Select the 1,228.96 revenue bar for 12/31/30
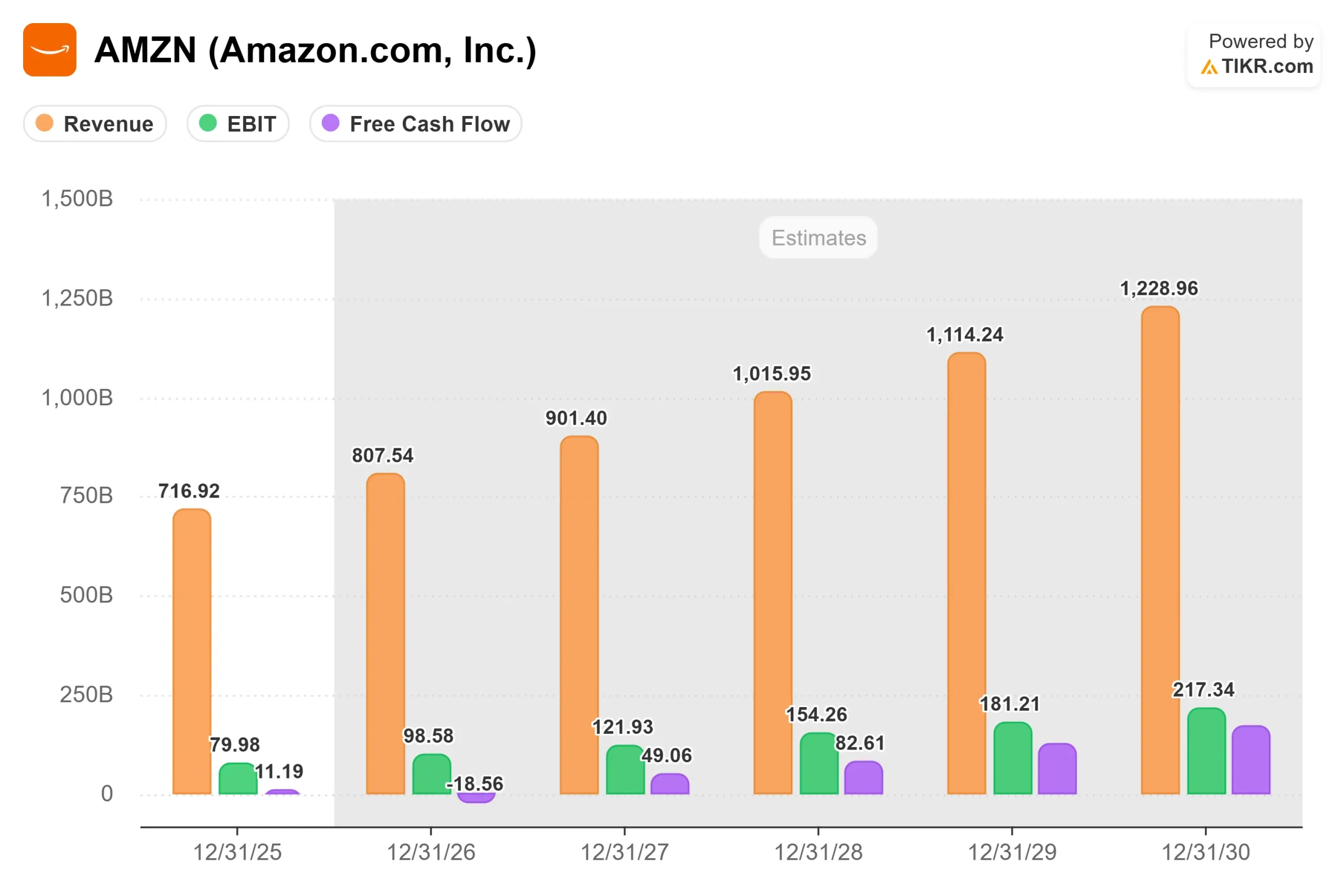 click(1160, 550)
